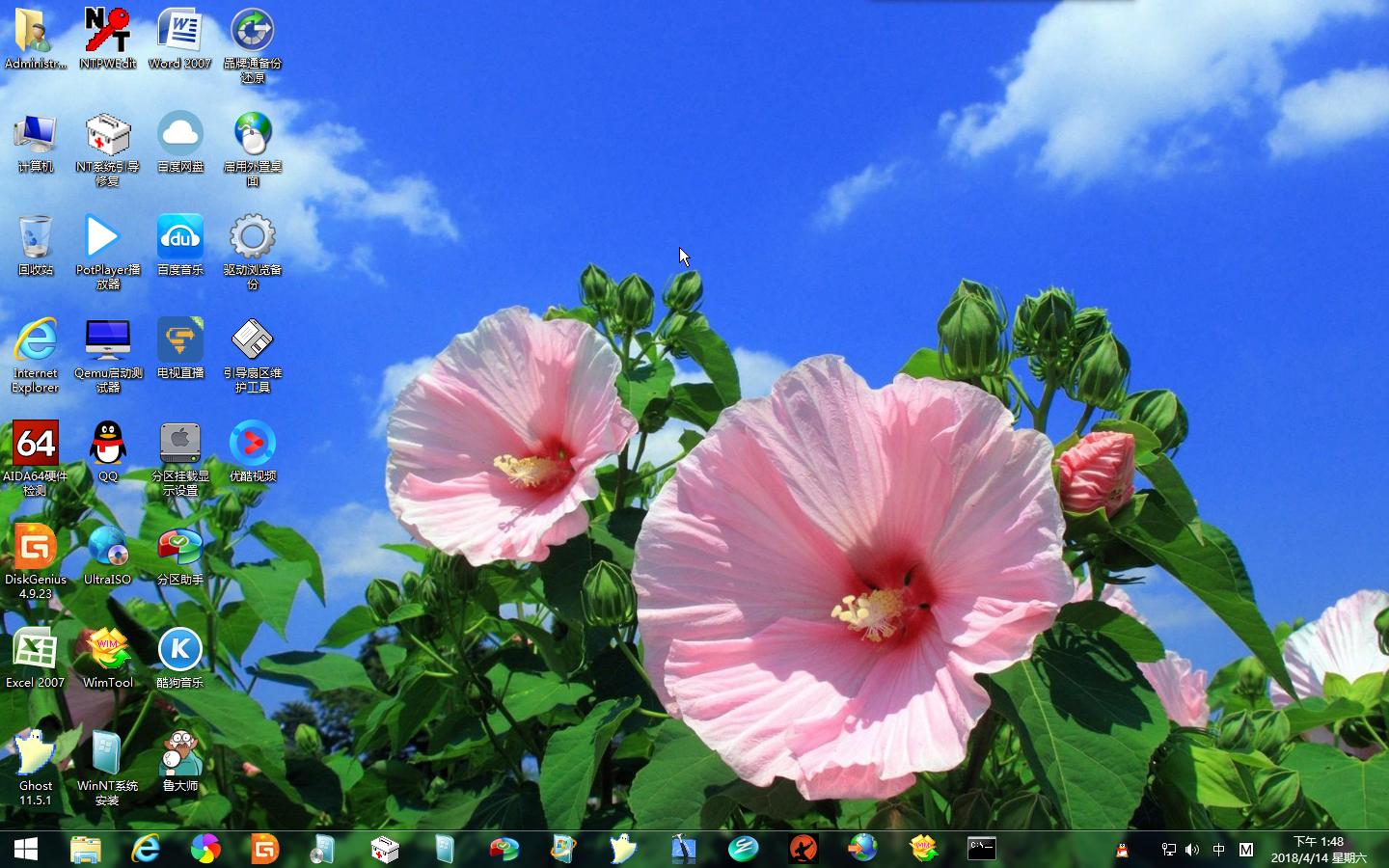This screenshot has height=868, width=1389.
Task: Open the network status tray icon
Action: coord(1169,850)
